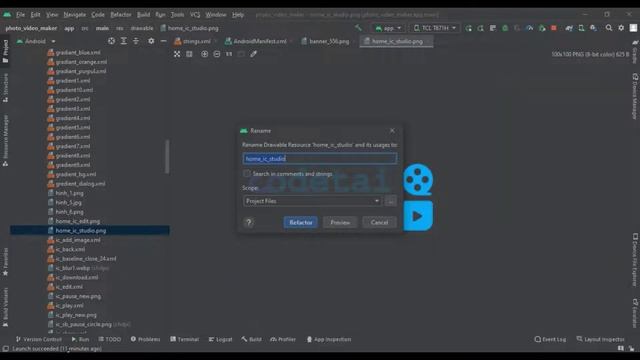Select ic_download.xml in project tree
This screenshot has height=360, width=640.
tap(77, 278)
